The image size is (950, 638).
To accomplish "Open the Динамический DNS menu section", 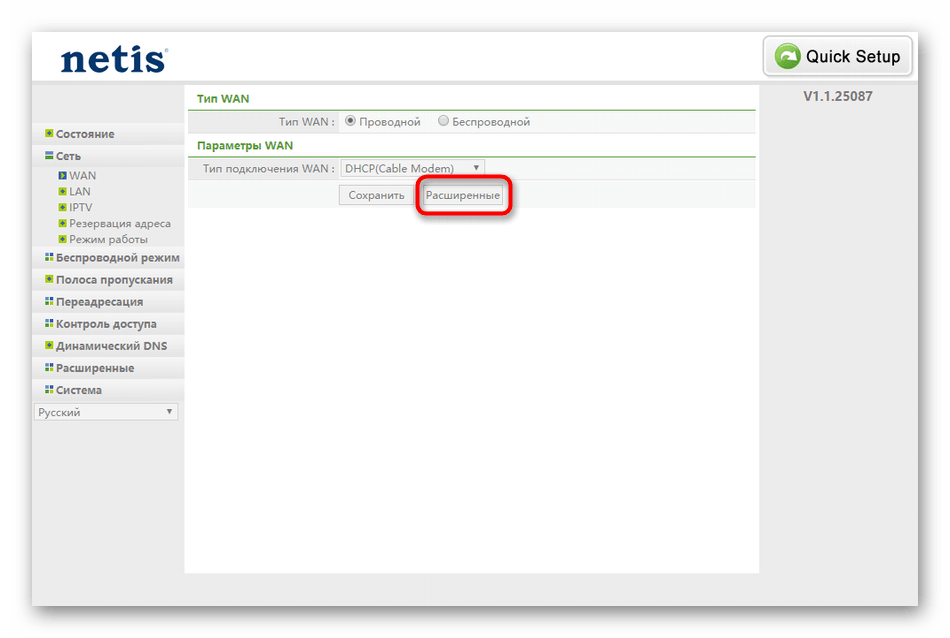I will pos(111,346).
